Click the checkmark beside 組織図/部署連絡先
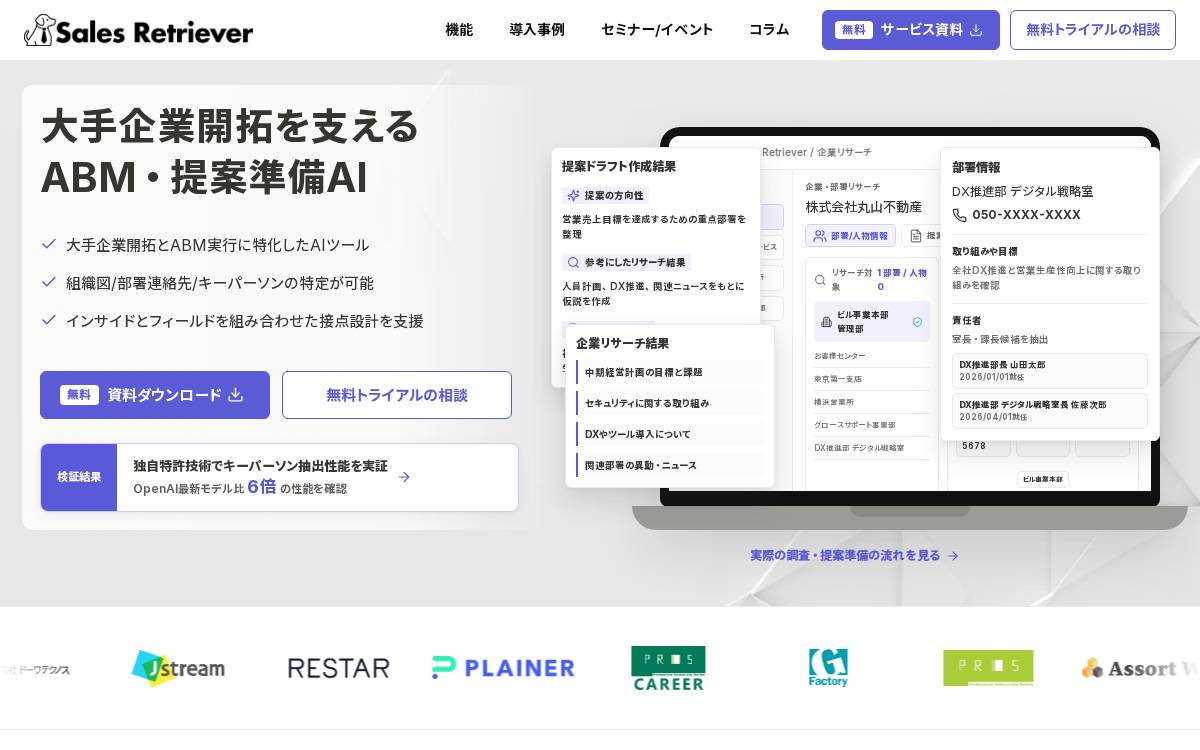This screenshot has width=1200, height=750. [x=48, y=282]
